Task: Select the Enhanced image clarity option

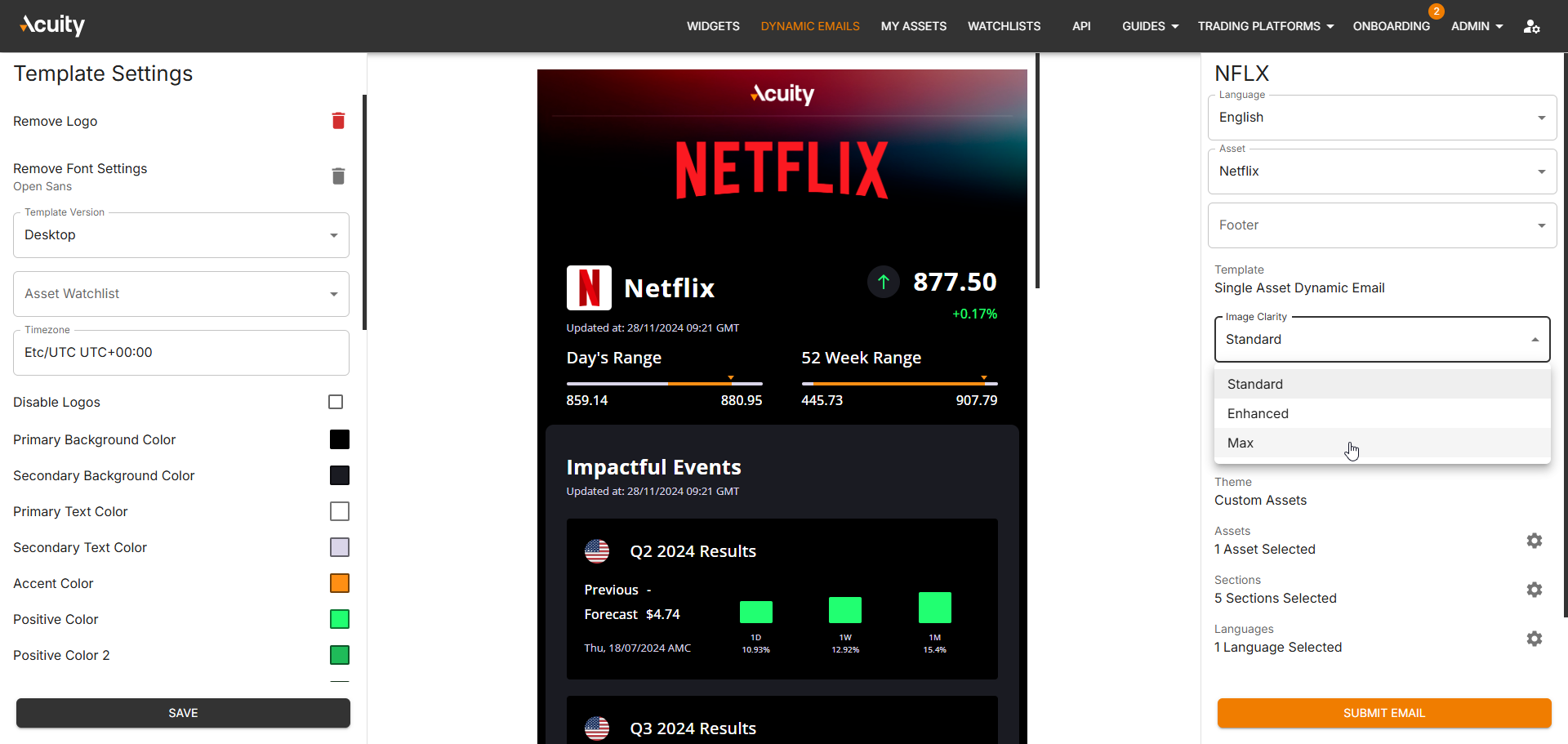Action: pos(1382,413)
